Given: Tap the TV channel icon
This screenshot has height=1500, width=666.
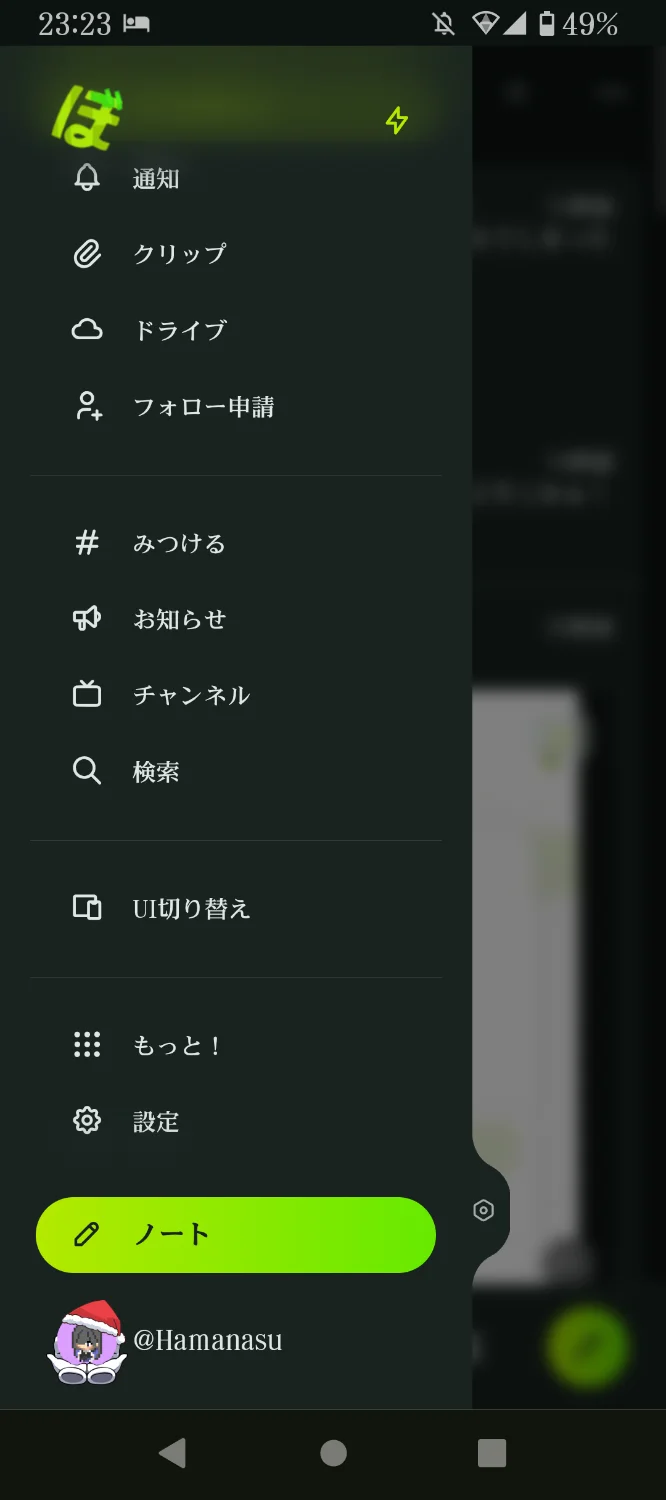Looking at the screenshot, I should coord(87,695).
